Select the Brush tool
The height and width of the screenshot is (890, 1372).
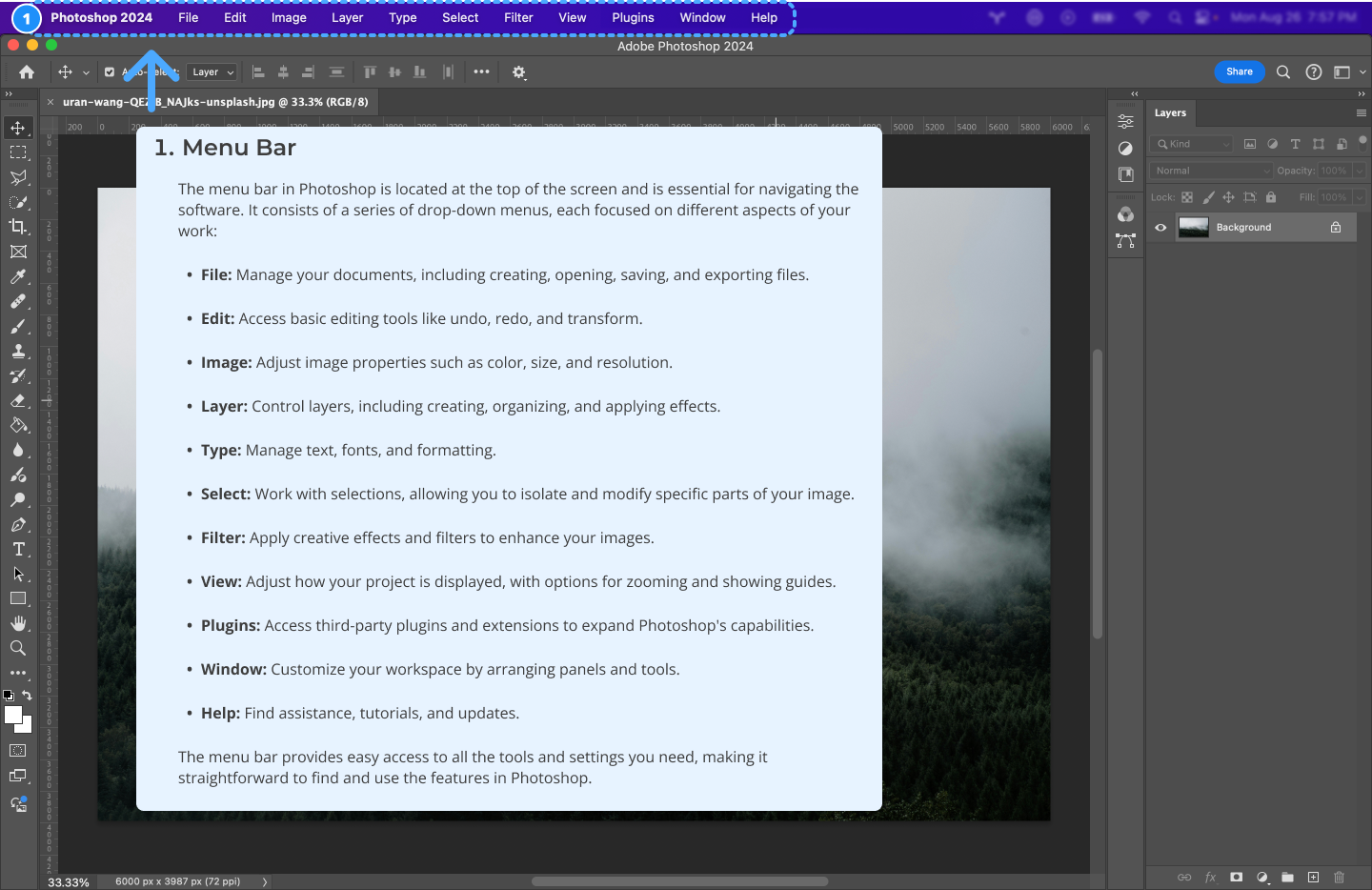pos(18,326)
